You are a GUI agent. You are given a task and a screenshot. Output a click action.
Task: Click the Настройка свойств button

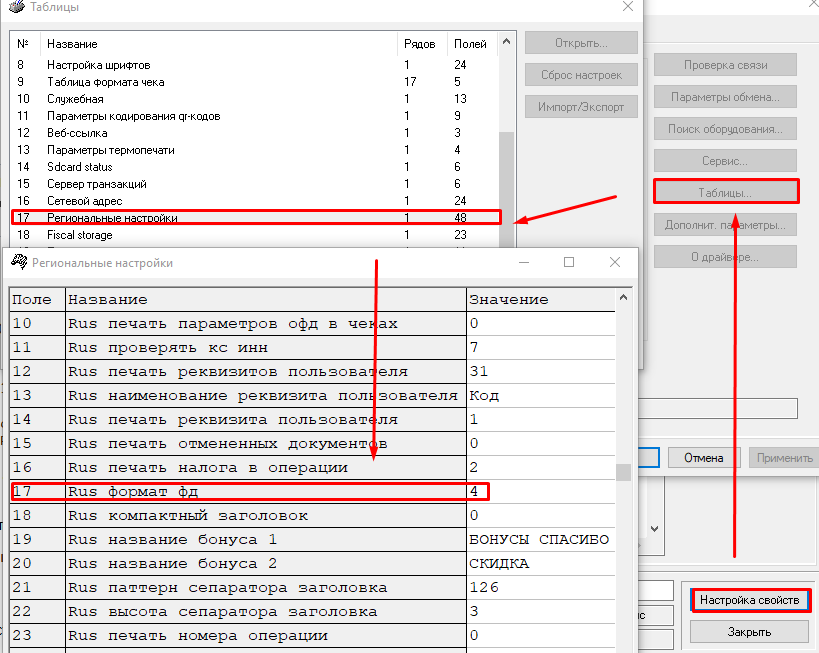coord(749,600)
